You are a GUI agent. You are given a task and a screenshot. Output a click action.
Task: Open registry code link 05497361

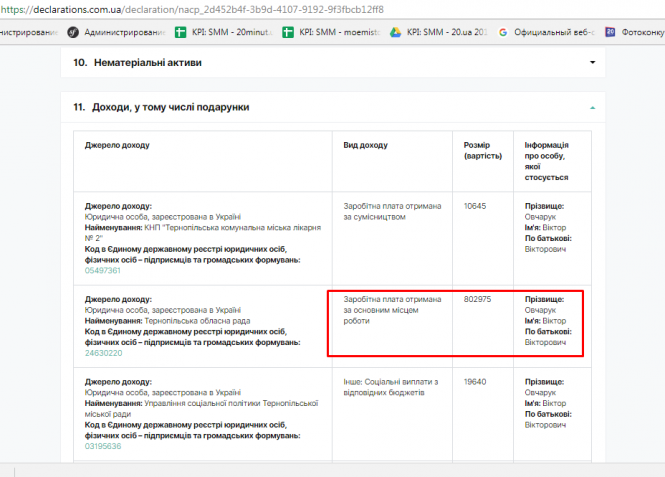tap(103, 270)
